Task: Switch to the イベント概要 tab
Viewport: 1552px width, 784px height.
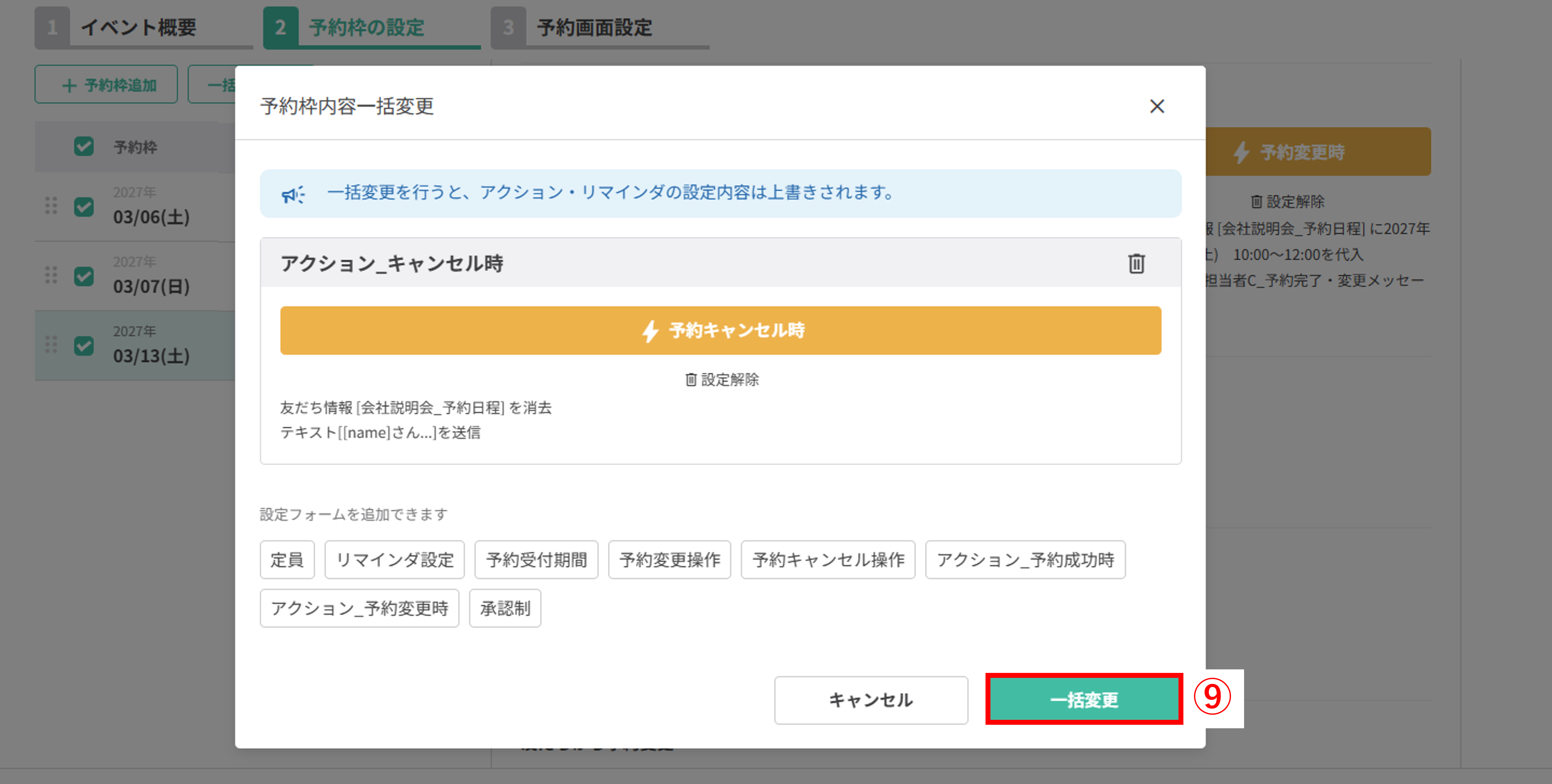Action: point(139,28)
